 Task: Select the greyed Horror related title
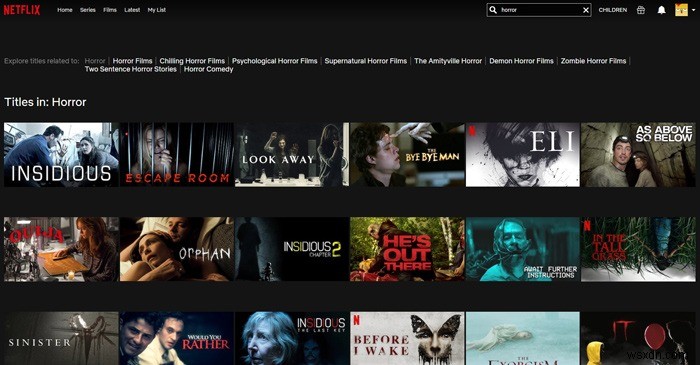coord(95,61)
